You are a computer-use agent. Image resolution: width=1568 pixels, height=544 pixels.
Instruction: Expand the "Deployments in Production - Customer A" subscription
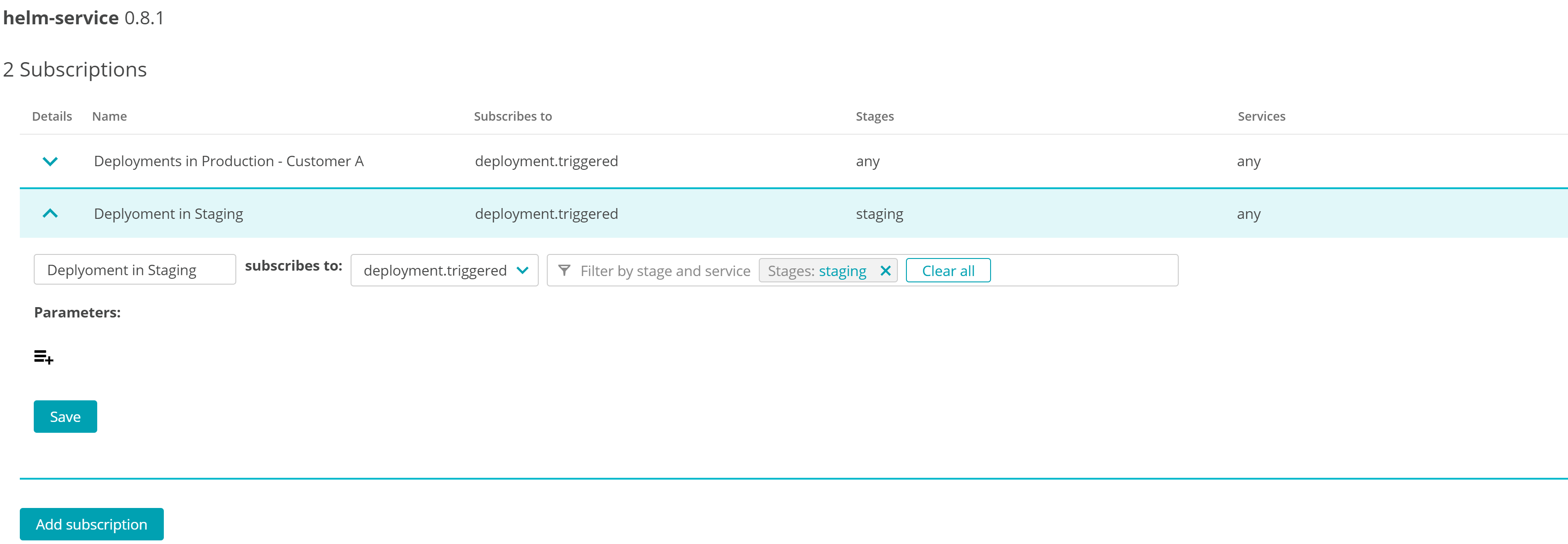pyautogui.click(x=229, y=161)
